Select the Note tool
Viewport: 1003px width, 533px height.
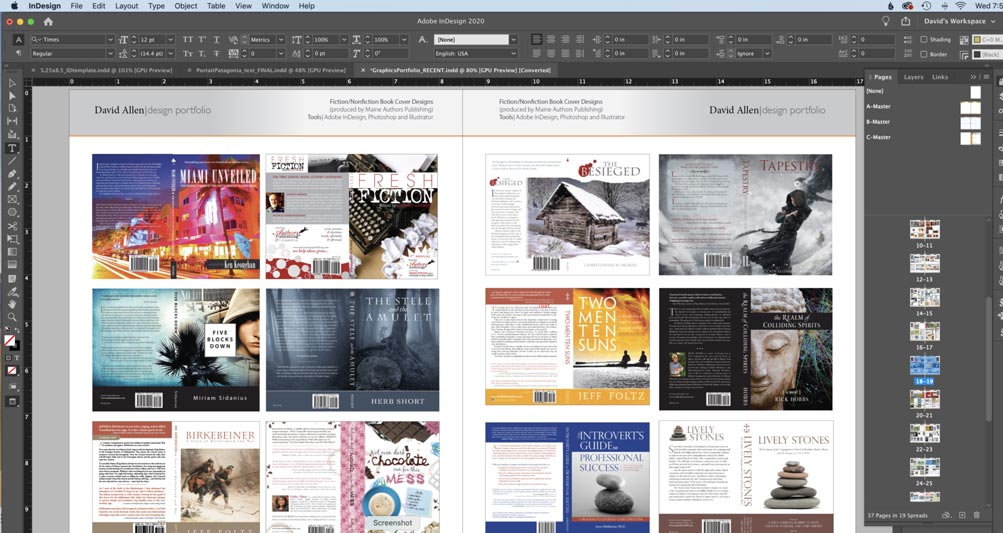point(12,278)
